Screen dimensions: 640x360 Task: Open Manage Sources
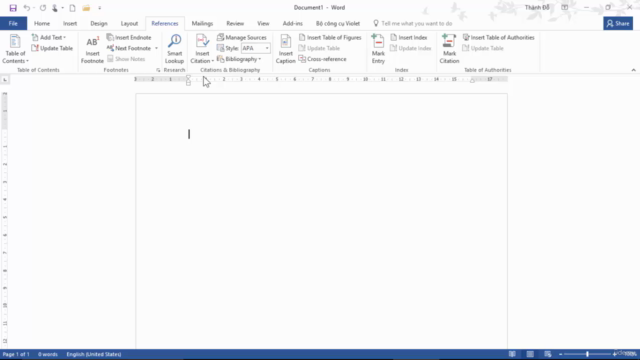point(242,37)
